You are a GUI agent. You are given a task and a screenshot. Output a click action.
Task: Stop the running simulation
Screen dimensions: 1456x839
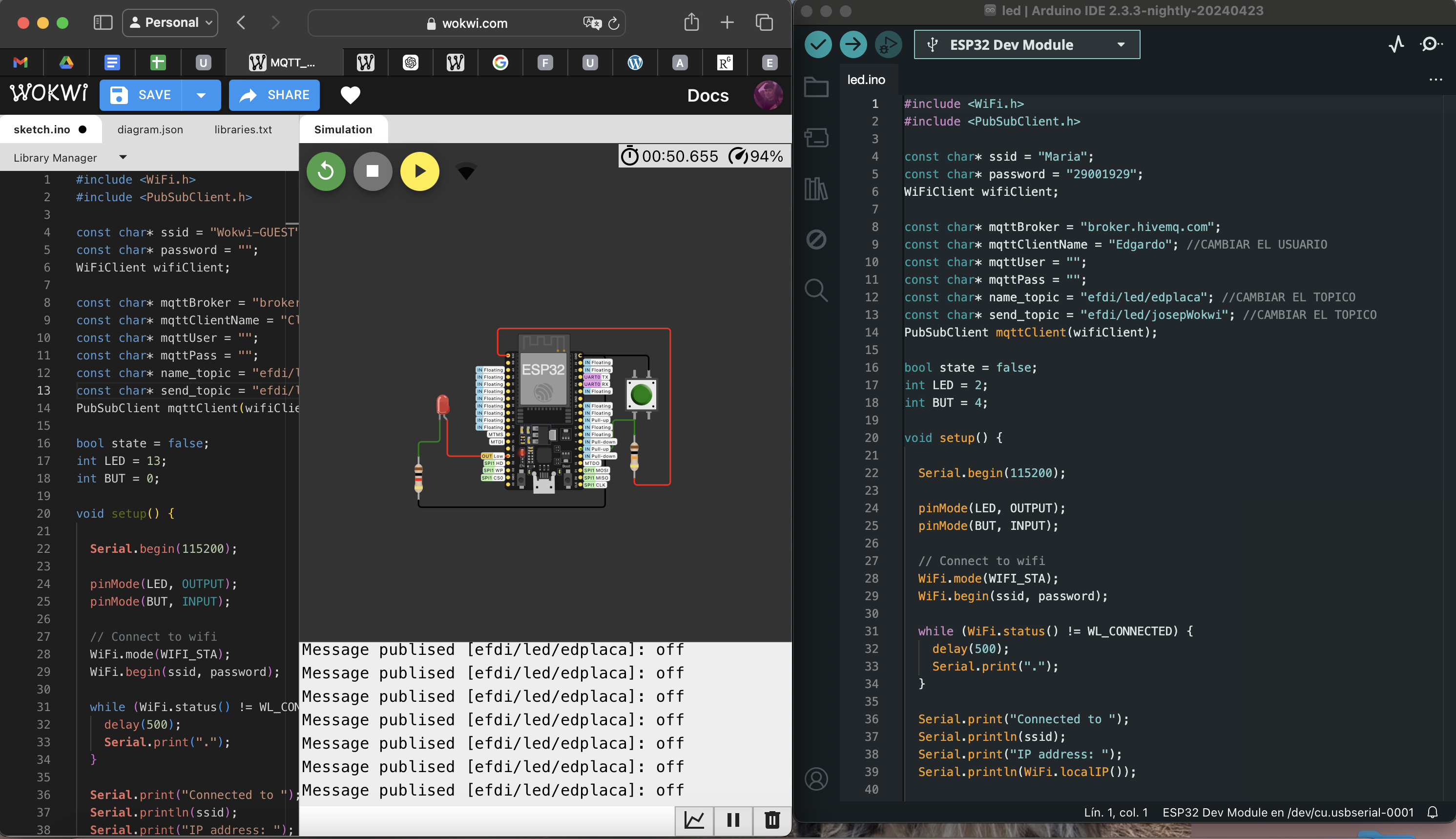(373, 171)
